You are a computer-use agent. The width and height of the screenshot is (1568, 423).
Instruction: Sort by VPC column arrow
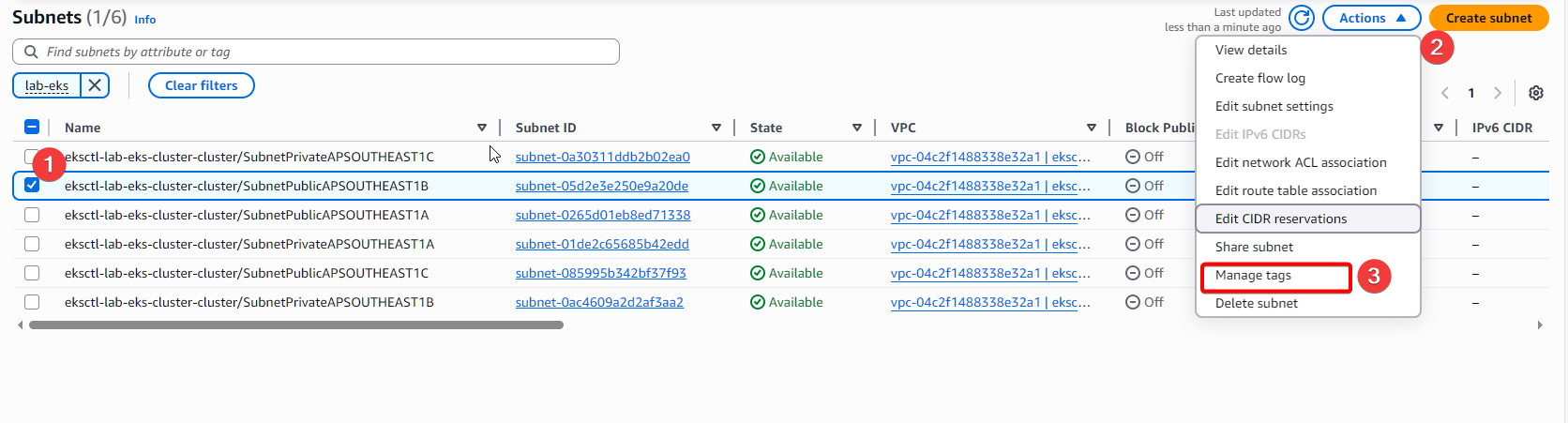(x=1092, y=128)
